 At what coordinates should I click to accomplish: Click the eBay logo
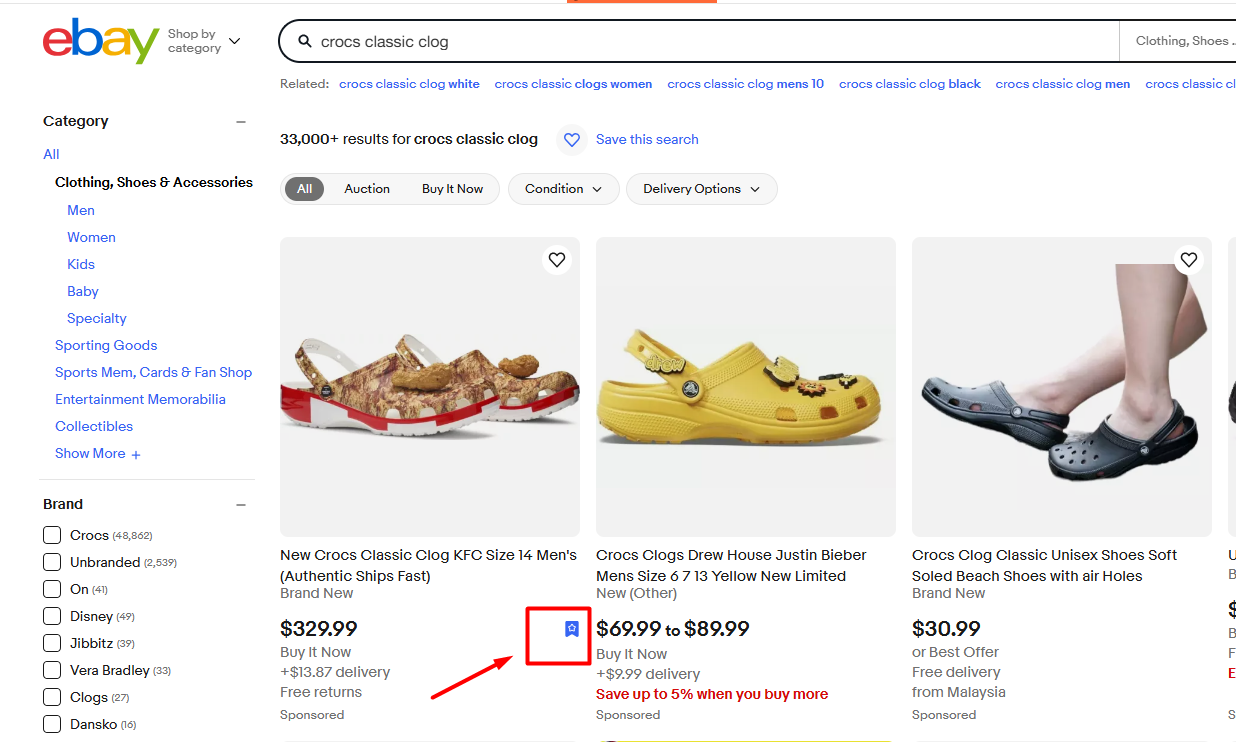99,41
